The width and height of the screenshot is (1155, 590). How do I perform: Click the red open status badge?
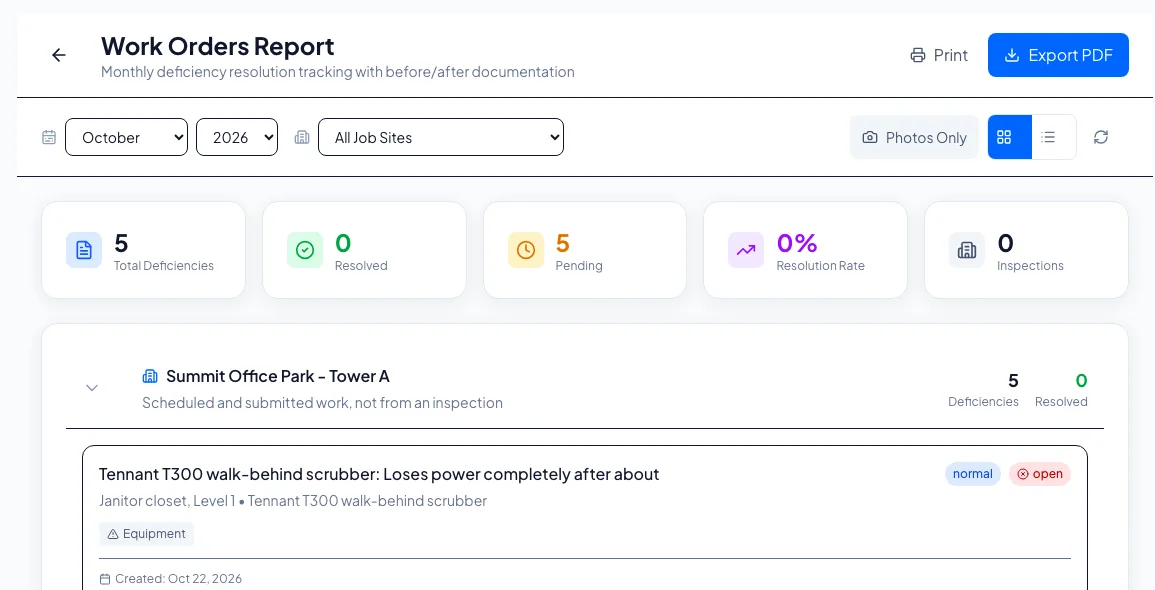coord(1040,474)
